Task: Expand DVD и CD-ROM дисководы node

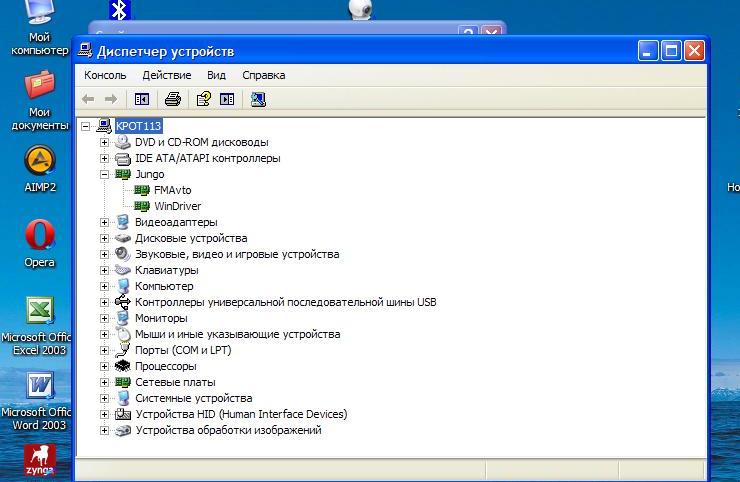Action: 104,142
